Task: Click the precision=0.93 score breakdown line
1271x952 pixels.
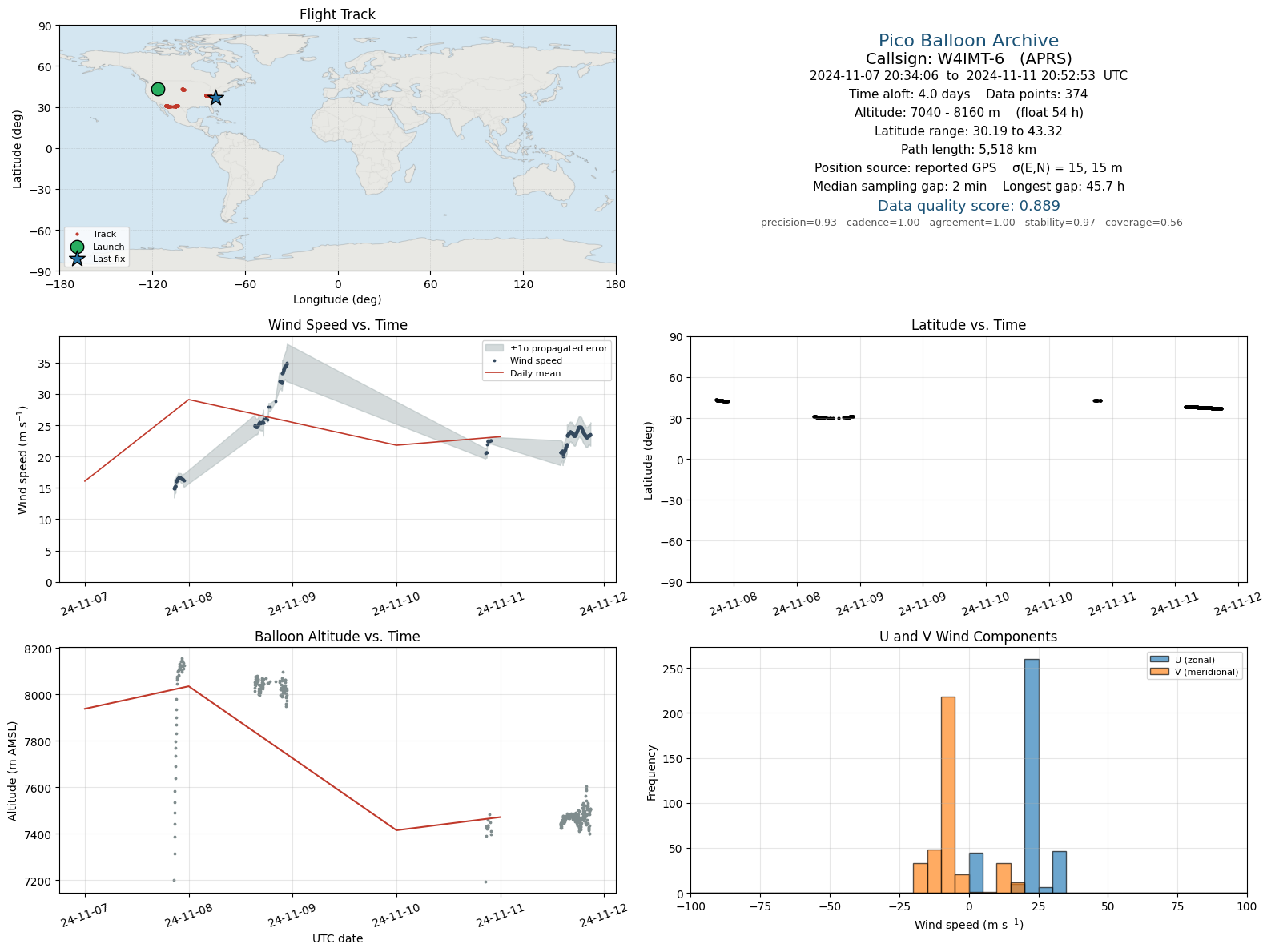Action: click(x=971, y=223)
